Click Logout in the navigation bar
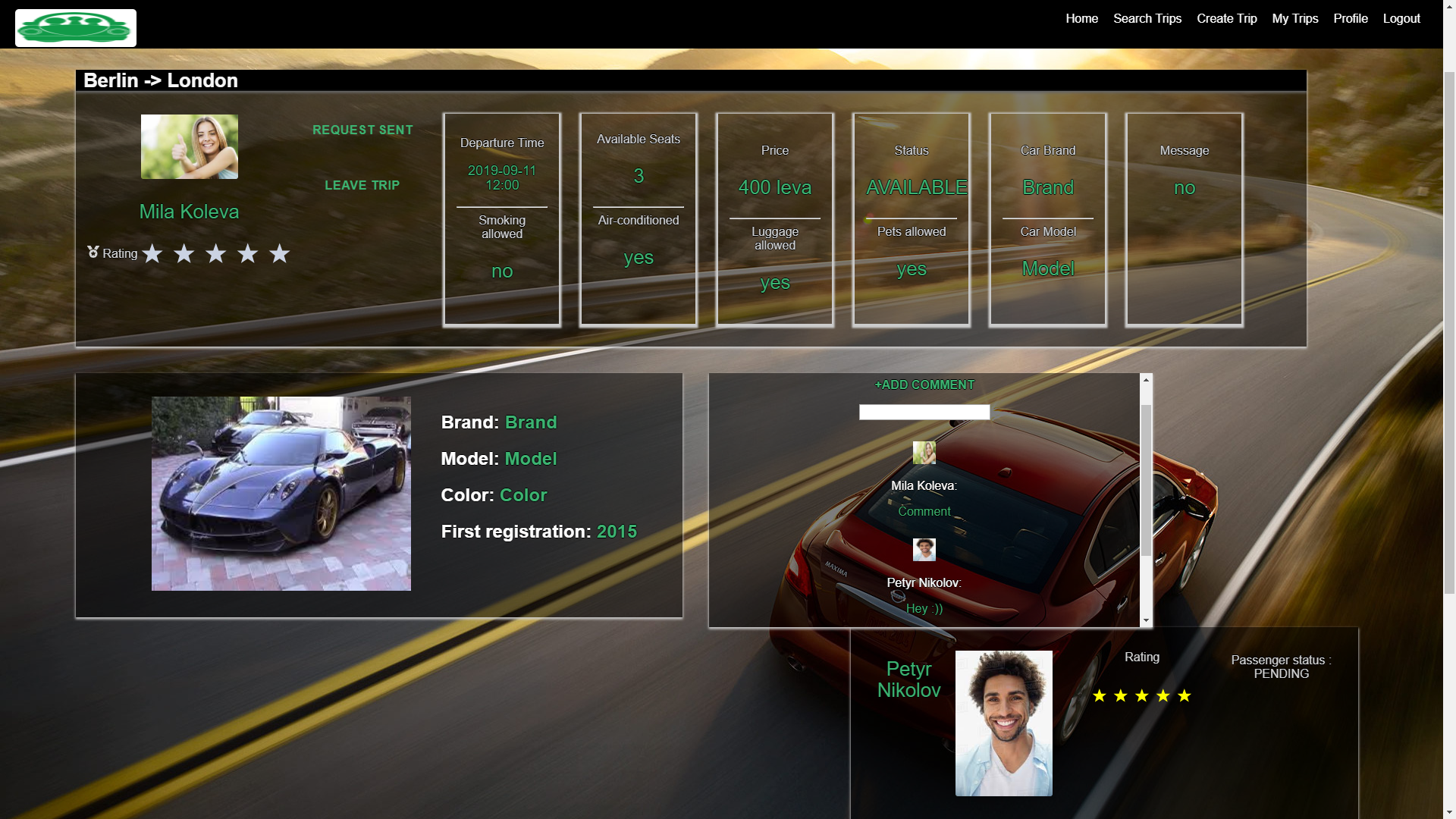The width and height of the screenshot is (1456, 819). (x=1401, y=18)
